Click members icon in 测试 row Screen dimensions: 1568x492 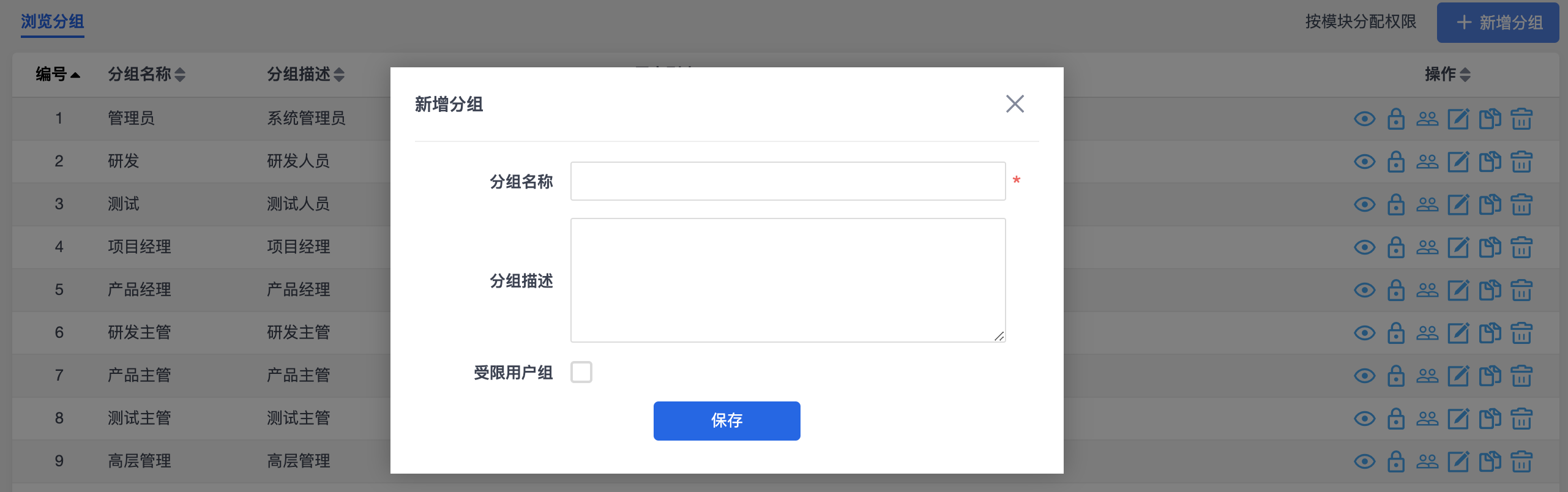coord(1427,204)
